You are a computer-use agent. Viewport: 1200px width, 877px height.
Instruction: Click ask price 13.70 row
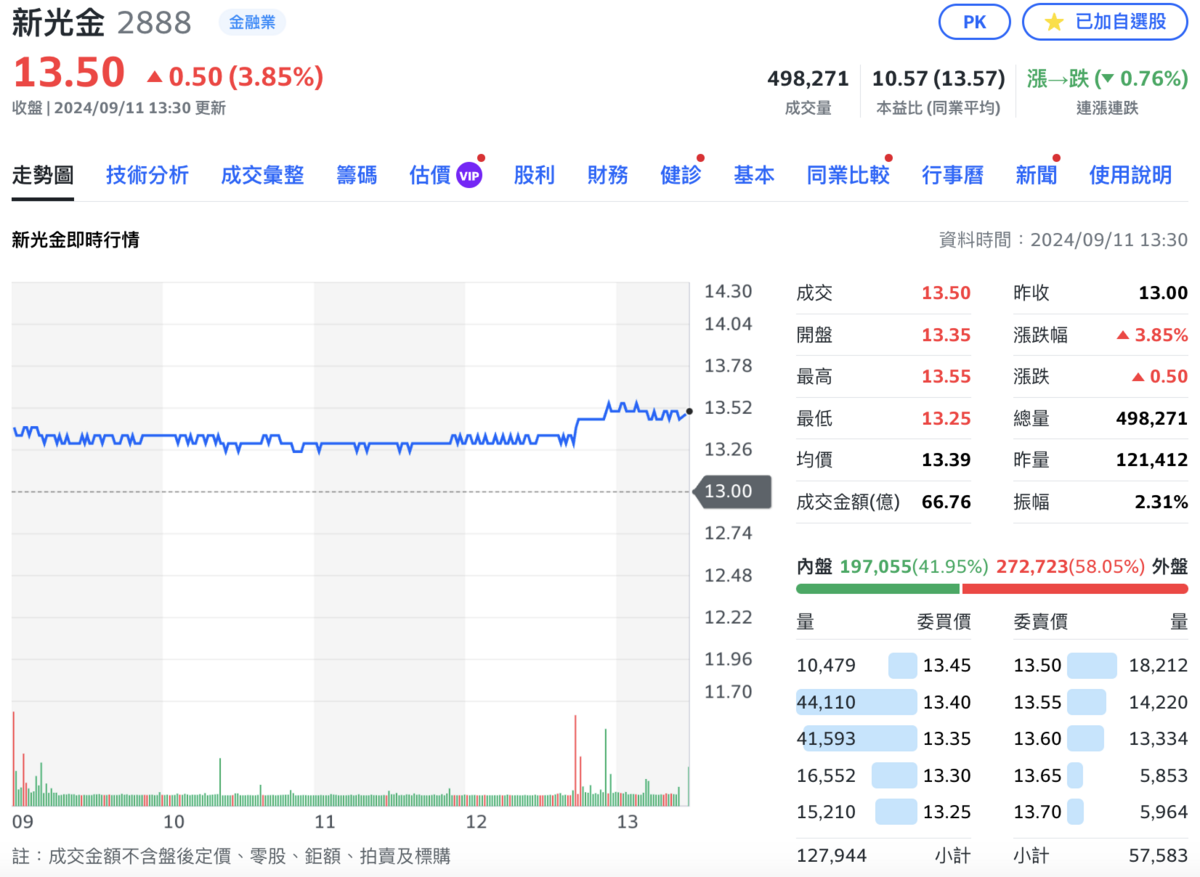pos(1101,811)
